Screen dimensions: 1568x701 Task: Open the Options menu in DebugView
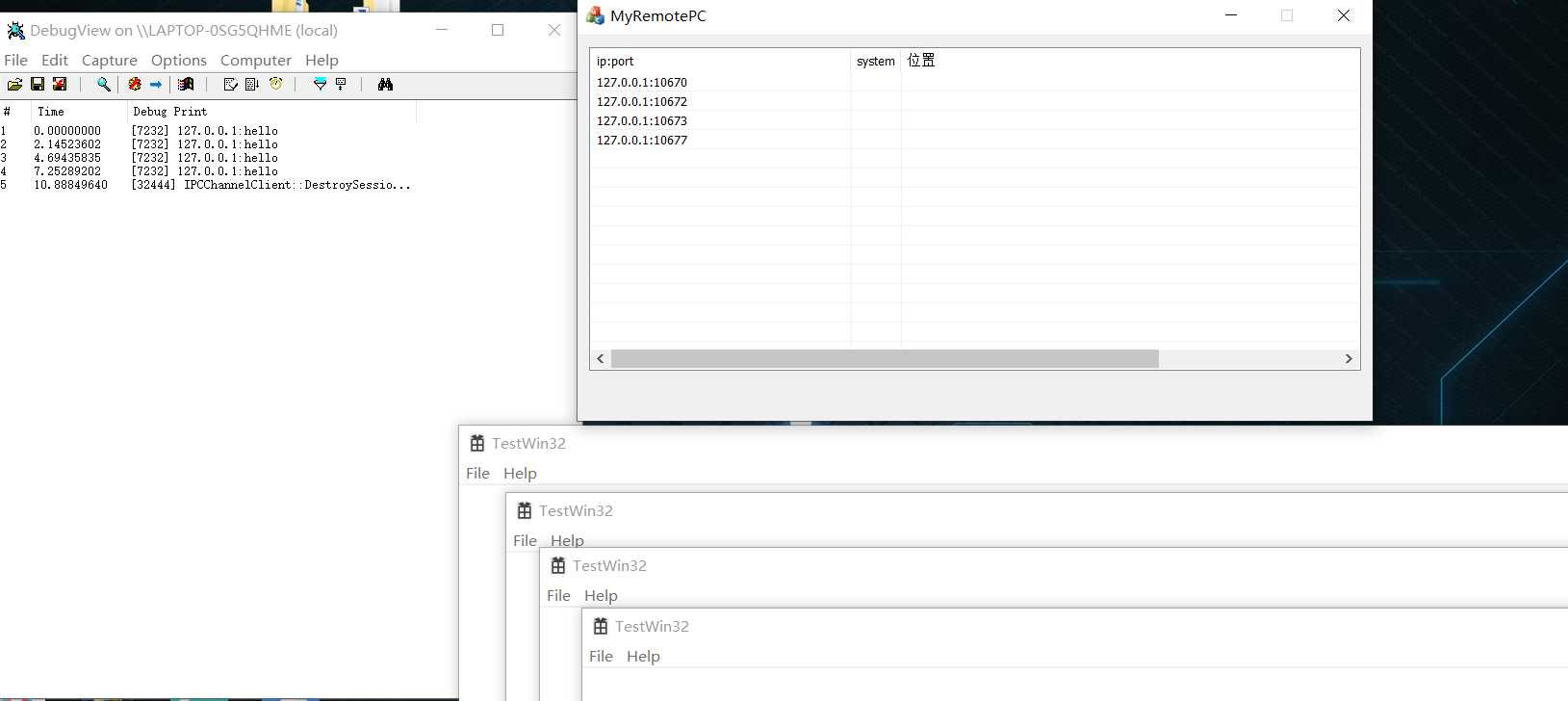[179, 60]
